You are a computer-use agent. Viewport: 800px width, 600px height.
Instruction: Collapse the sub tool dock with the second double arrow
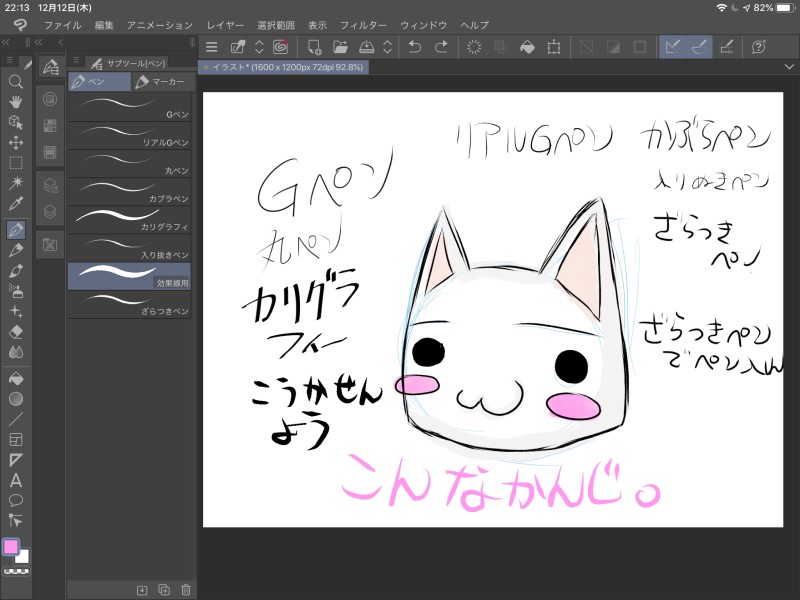click(38, 42)
